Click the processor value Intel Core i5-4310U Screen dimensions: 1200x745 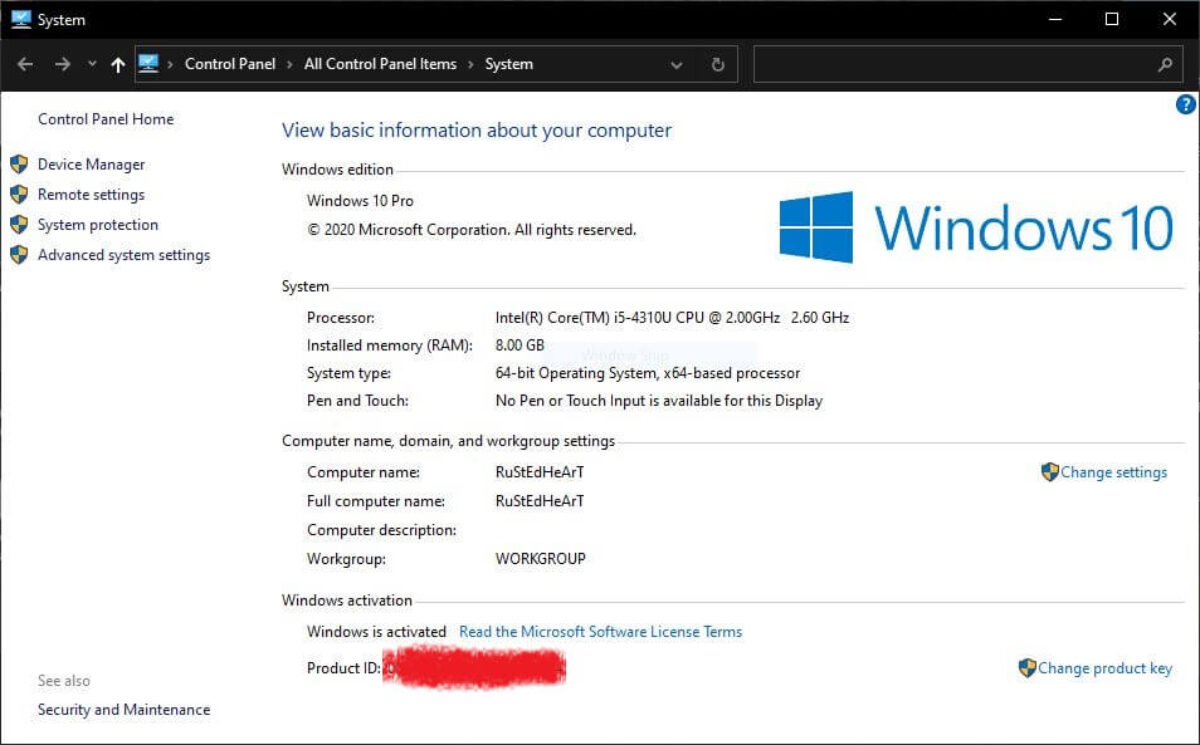672,317
